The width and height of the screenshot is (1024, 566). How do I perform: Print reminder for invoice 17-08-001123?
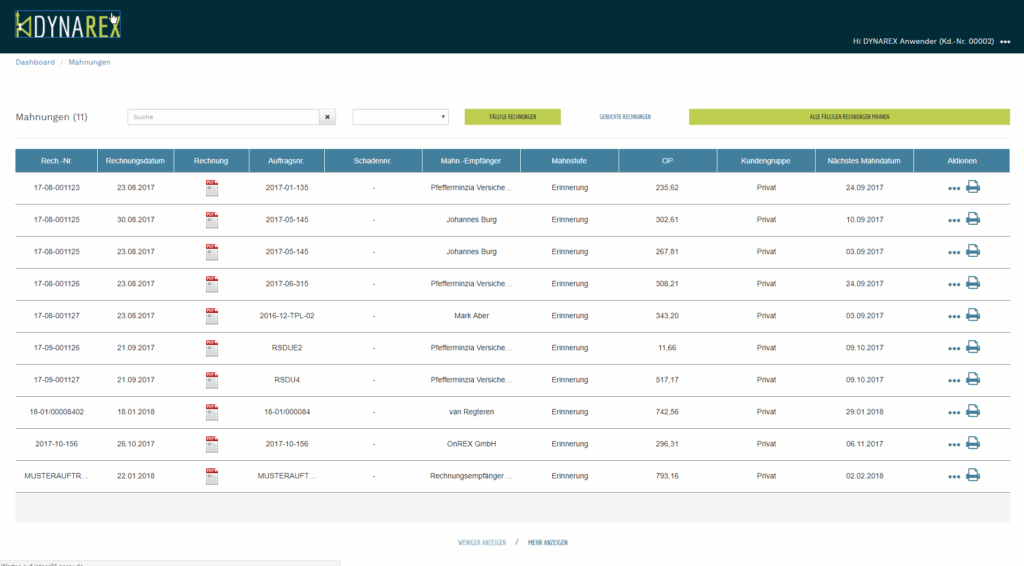[x=973, y=187]
